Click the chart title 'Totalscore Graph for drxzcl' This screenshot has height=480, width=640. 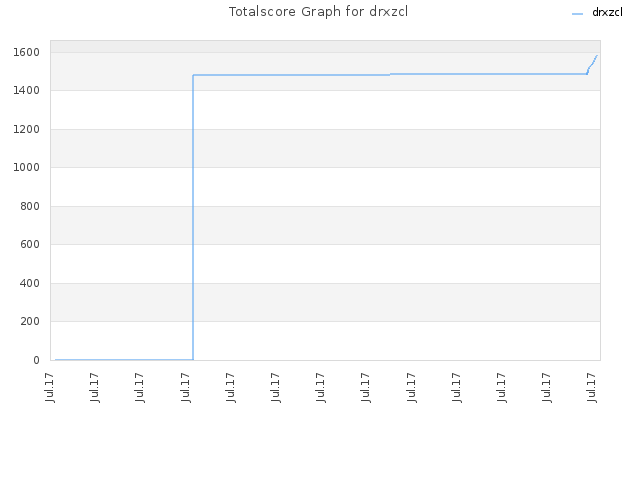tap(318, 12)
